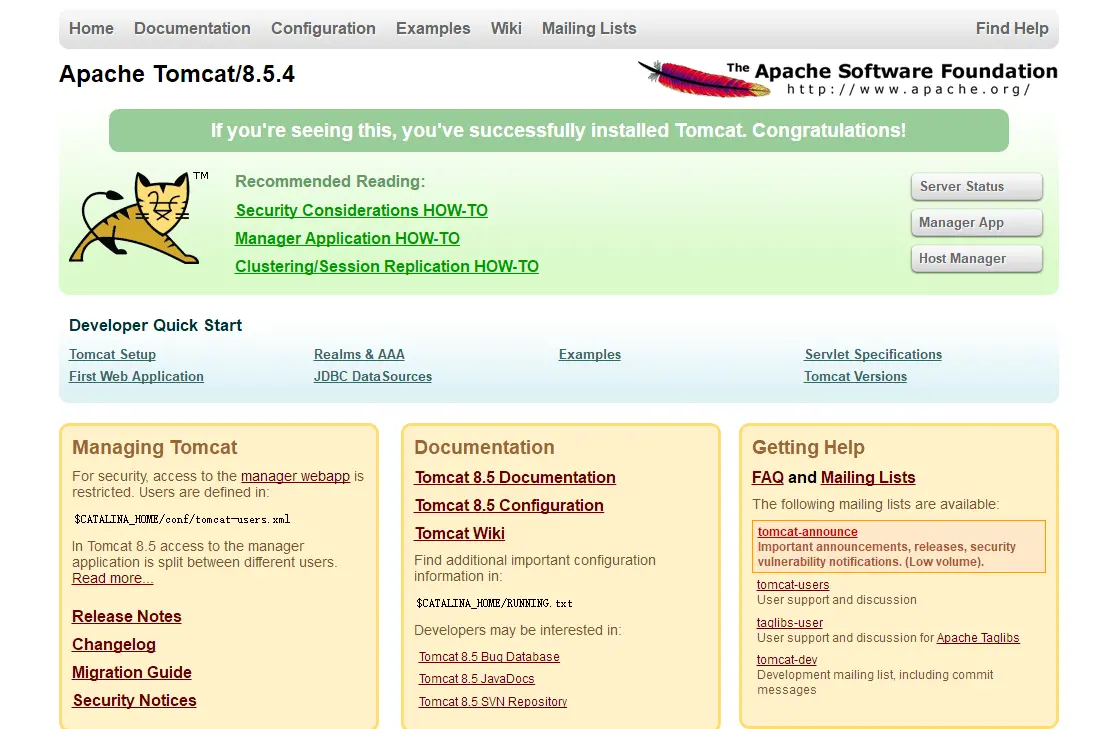Image resolution: width=1101 pixels, height=729 pixels.
Task: Click Tomcat 8.5 JavaDocs link
Action: 477,678
